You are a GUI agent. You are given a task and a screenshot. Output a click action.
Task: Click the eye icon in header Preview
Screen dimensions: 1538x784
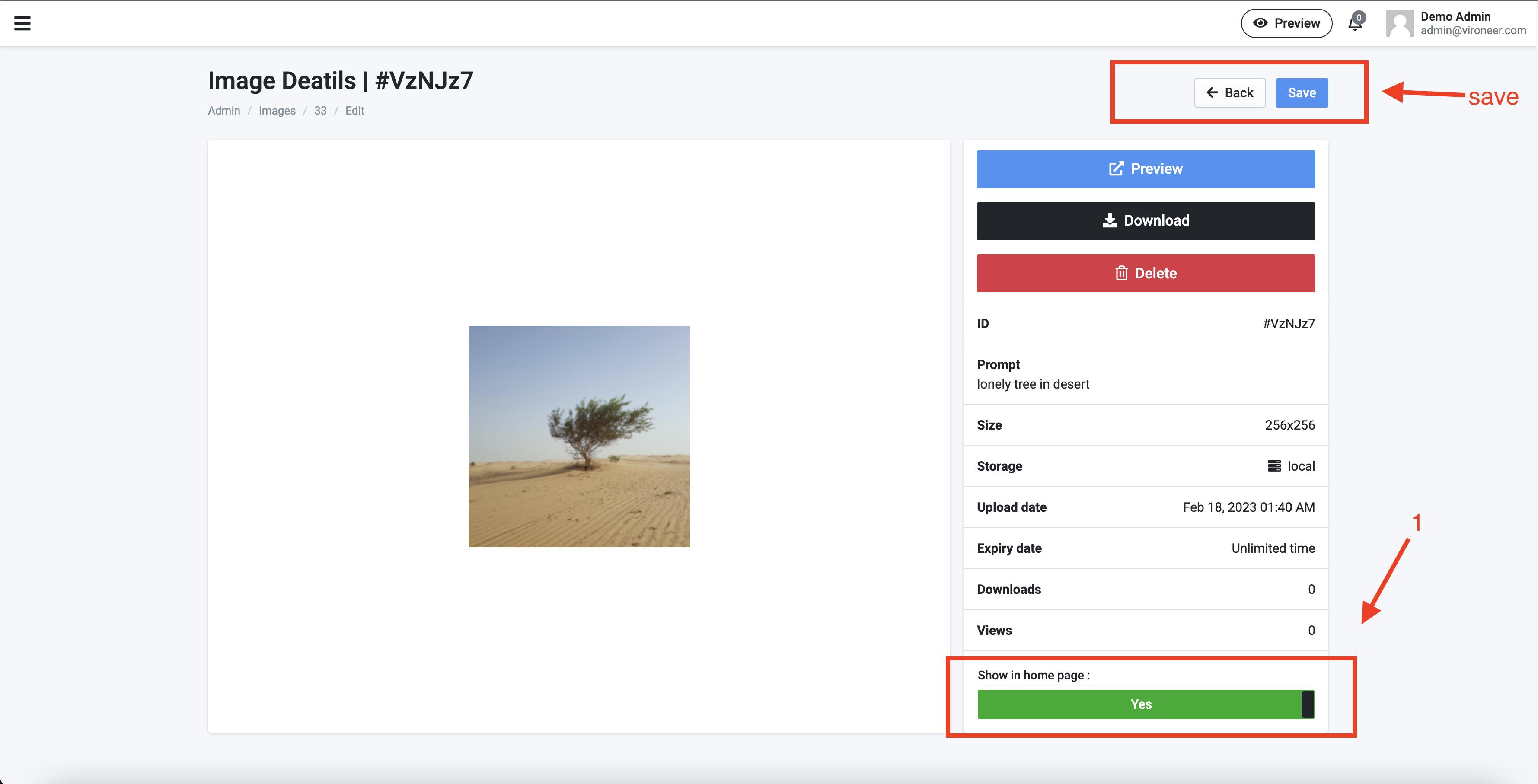1260,23
